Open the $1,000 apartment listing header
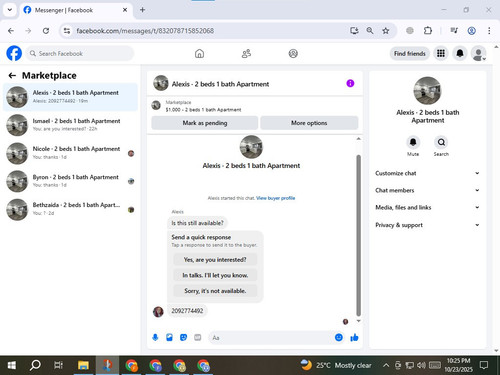This screenshot has height=375, width=500. tap(255, 106)
